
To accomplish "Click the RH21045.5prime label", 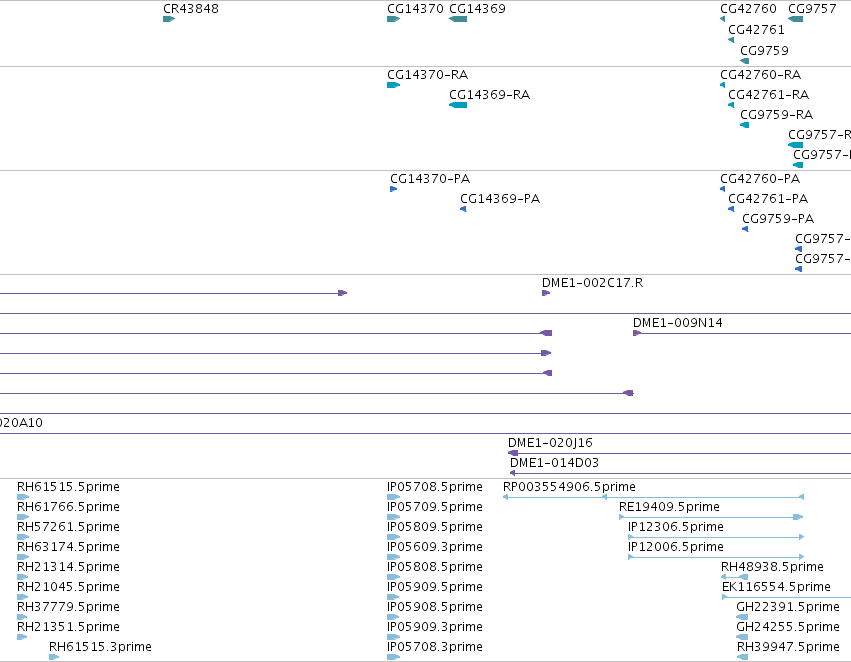I will [x=68, y=587].
